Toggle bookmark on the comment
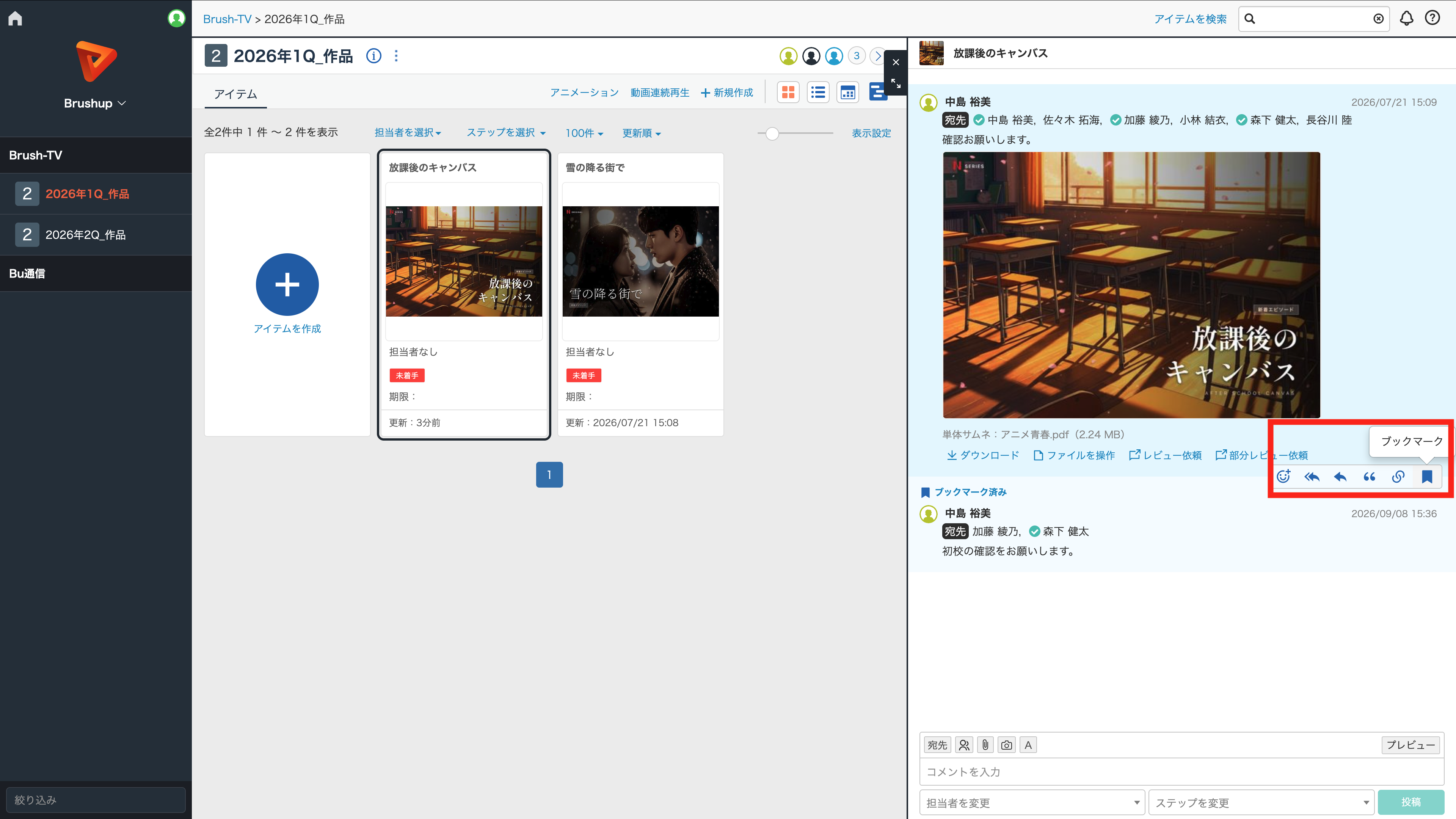The height and width of the screenshot is (819, 1456). click(1426, 477)
